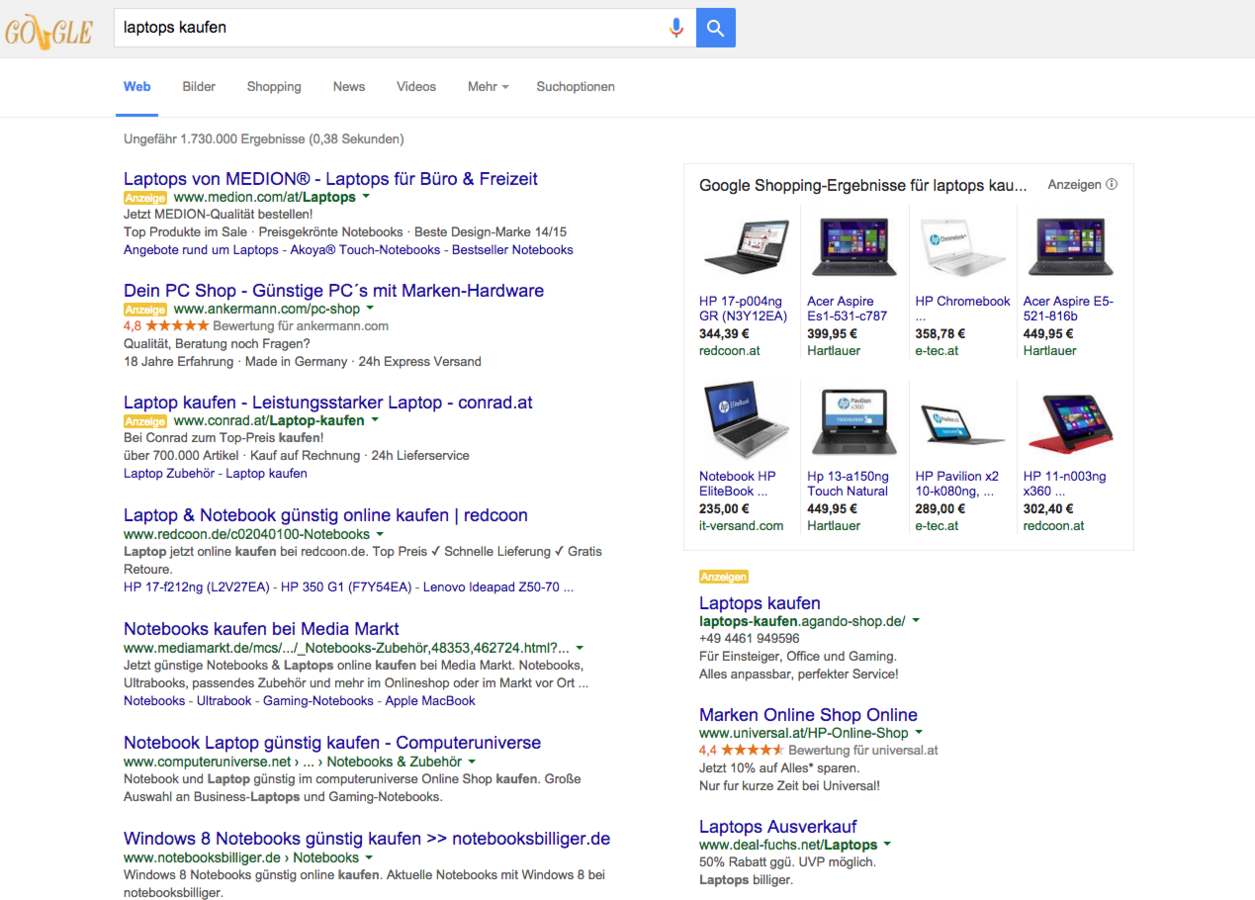
Task: Open Computeruniverse Notebook Laptop result
Action: [x=332, y=743]
